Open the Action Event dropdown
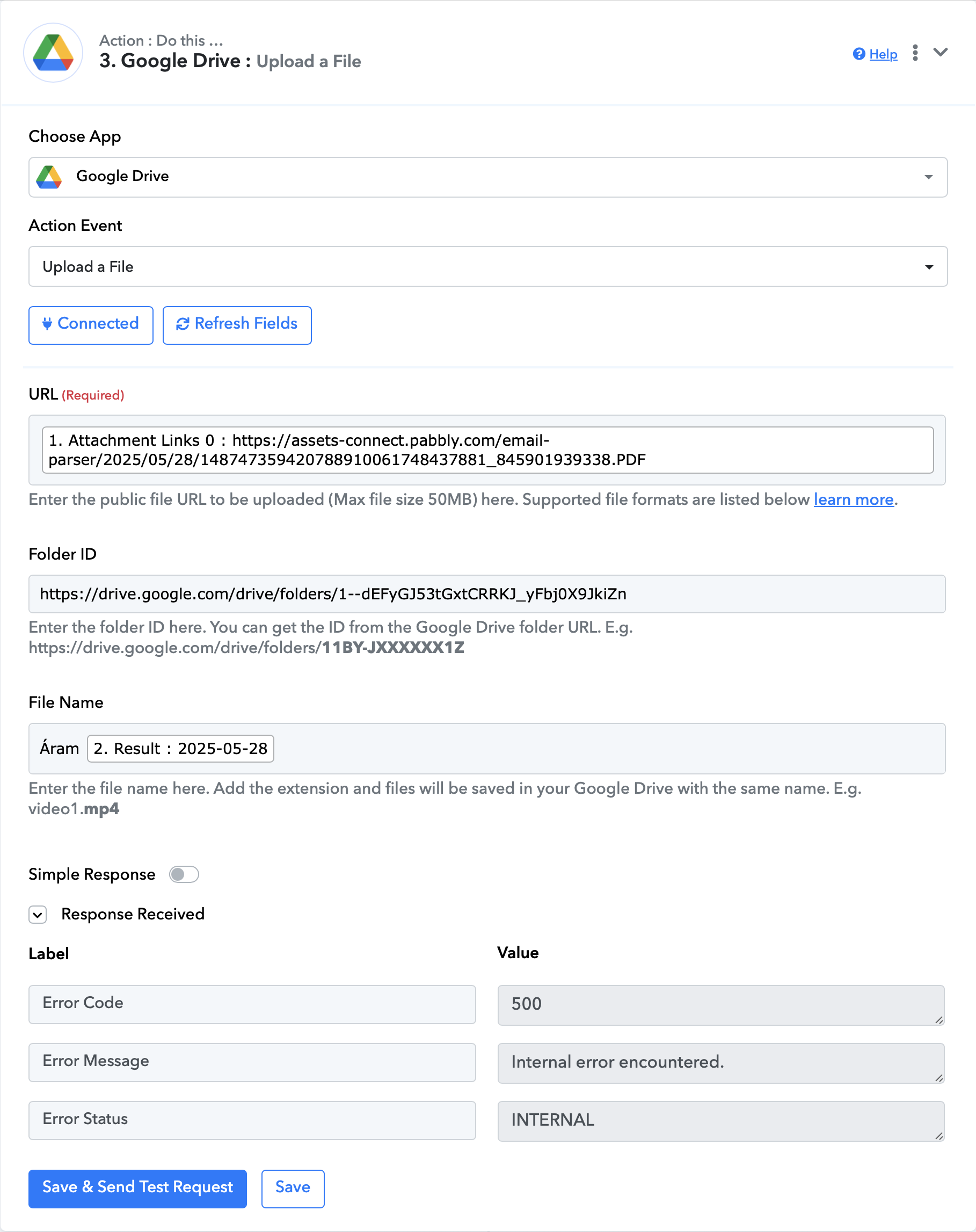 pos(929,267)
